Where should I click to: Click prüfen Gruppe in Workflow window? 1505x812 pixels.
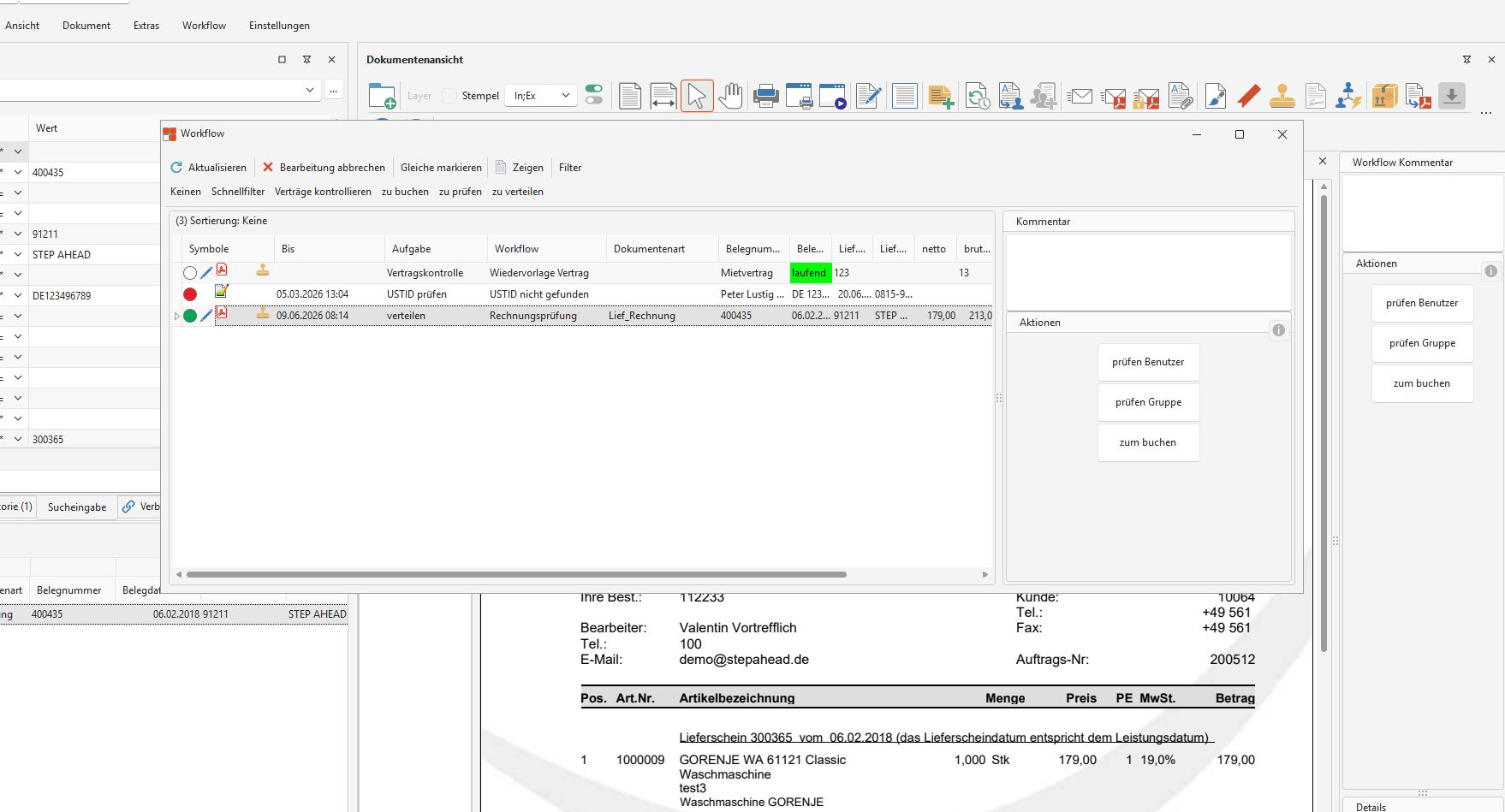1148,402
